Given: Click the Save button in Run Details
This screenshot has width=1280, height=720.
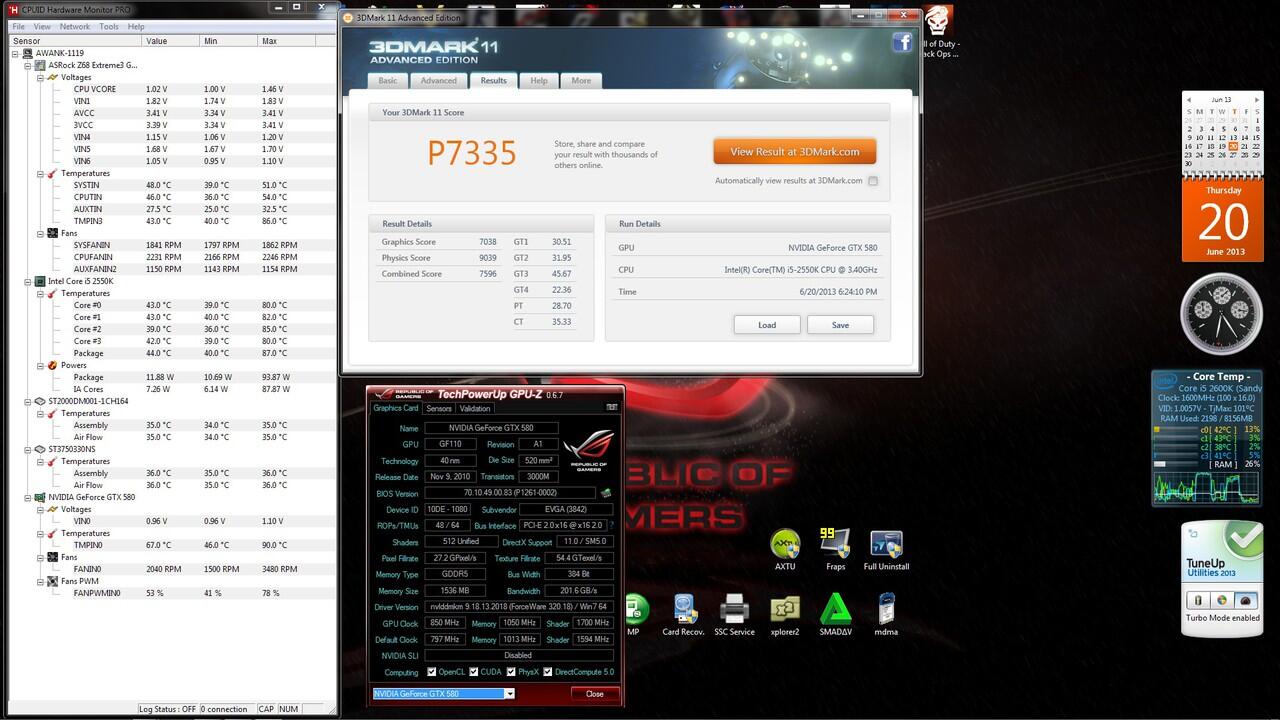Looking at the screenshot, I should click(x=840, y=325).
